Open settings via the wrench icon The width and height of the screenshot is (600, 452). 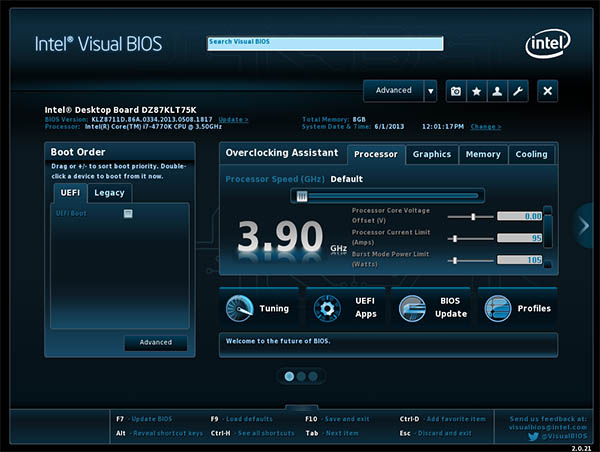pos(517,91)
